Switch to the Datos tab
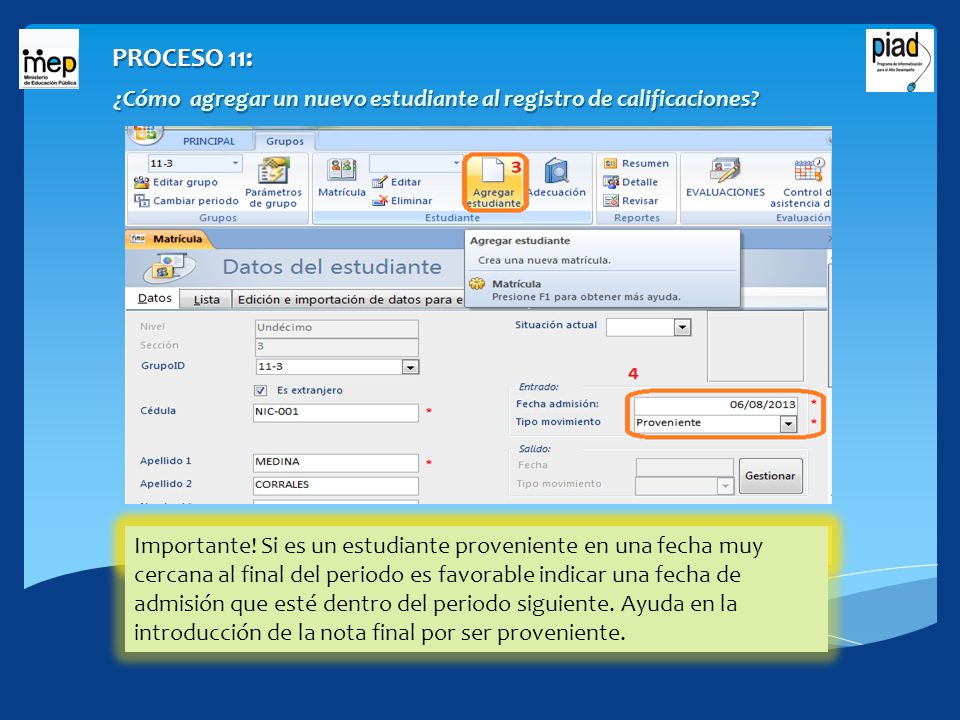This screenshot has width=960, height=720. (x=154, y=298)
